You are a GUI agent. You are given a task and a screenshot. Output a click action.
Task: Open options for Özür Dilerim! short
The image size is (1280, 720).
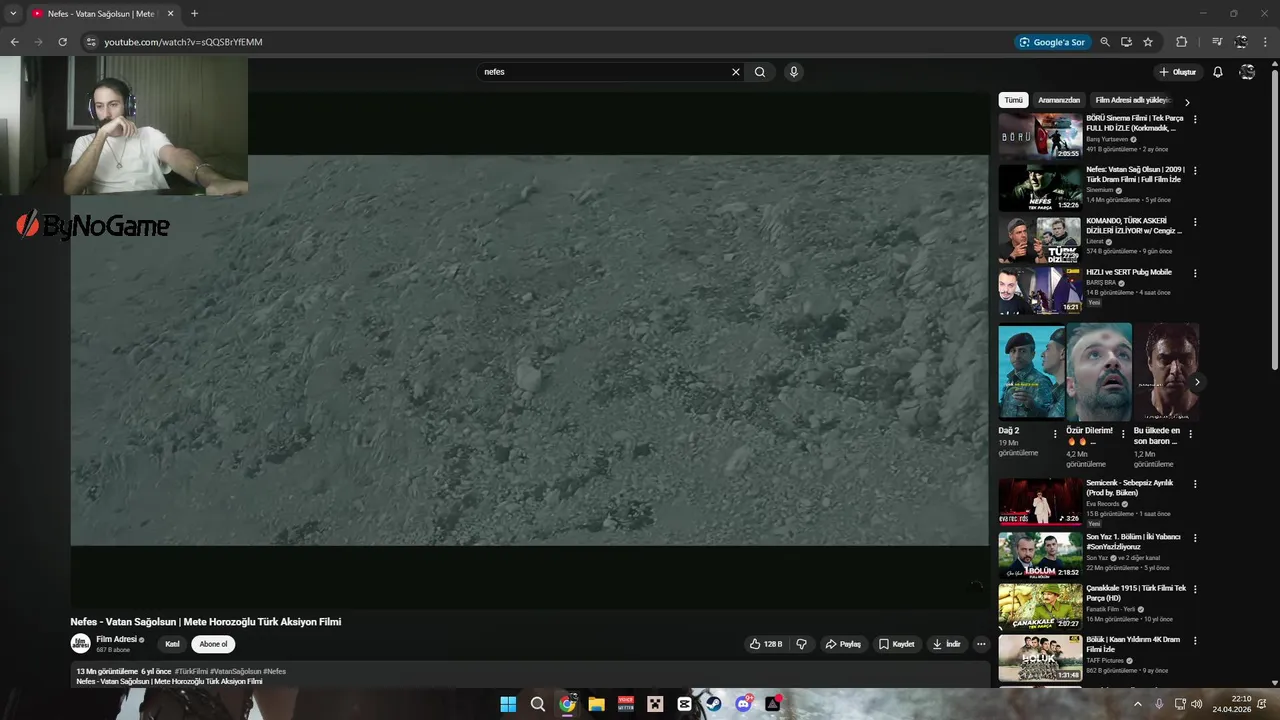pos(1123,434)
